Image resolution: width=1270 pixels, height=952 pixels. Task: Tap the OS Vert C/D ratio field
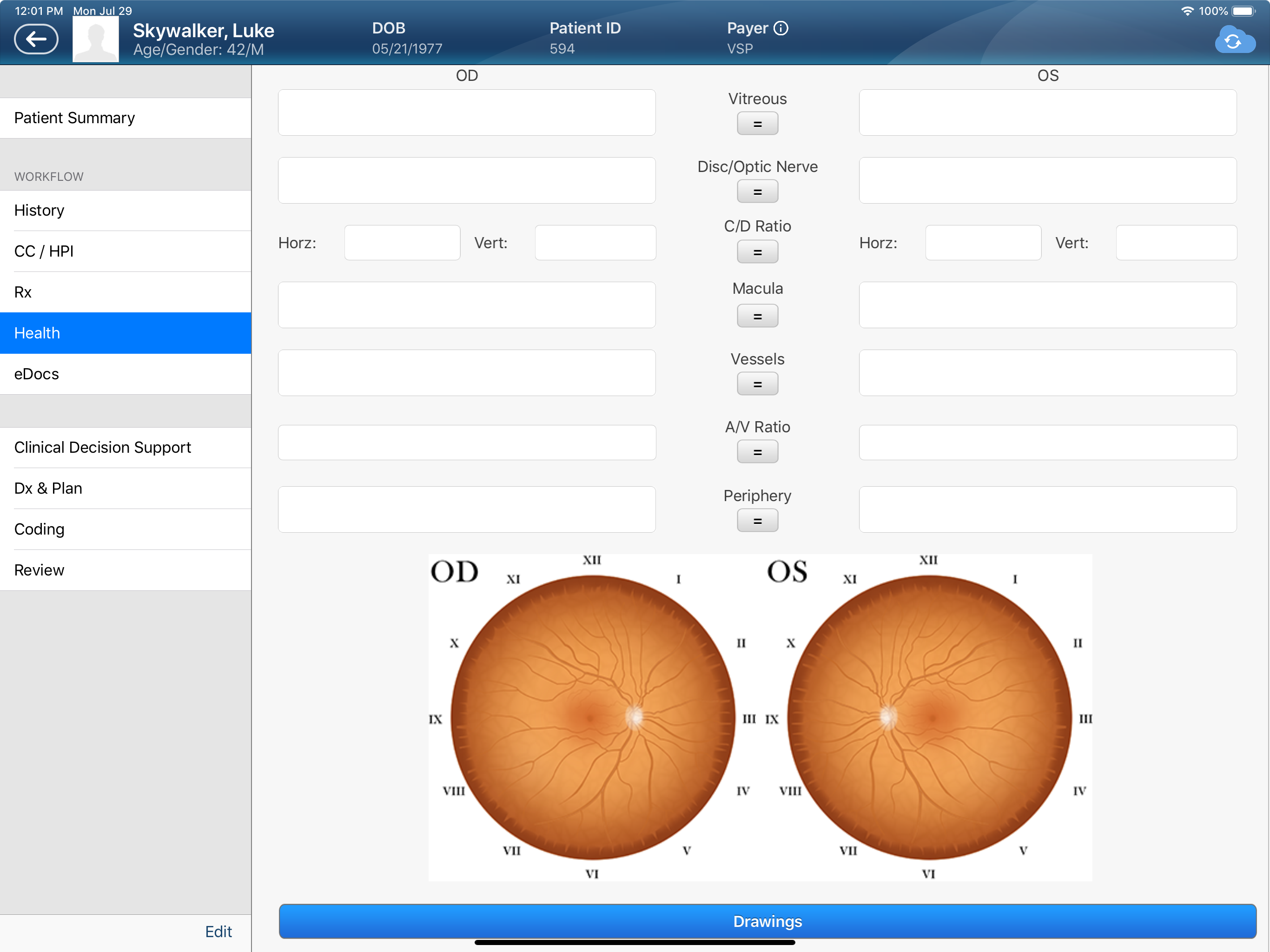pos(1177,242)
